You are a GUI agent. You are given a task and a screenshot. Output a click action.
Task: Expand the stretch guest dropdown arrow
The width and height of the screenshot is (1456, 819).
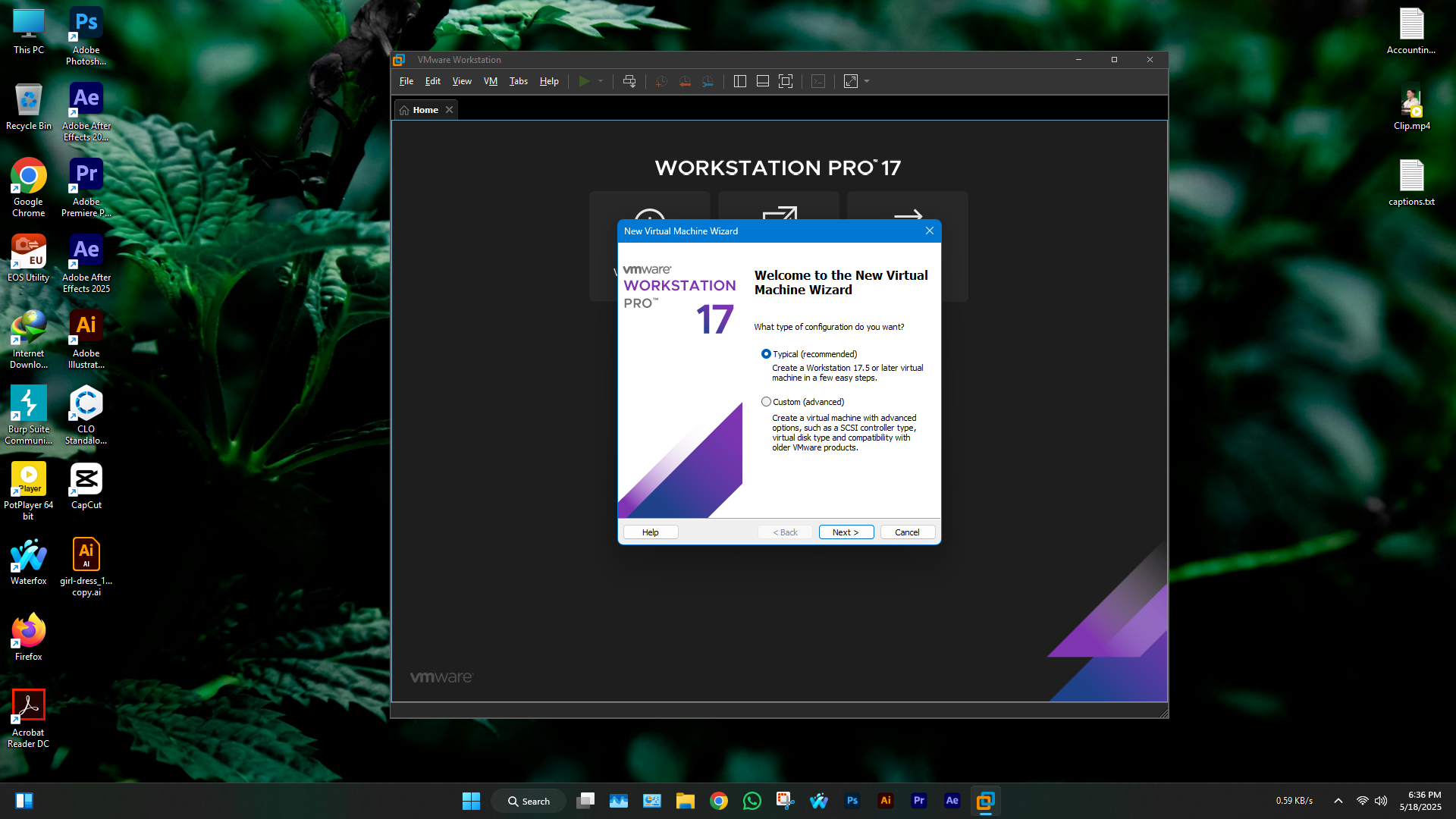867,81
